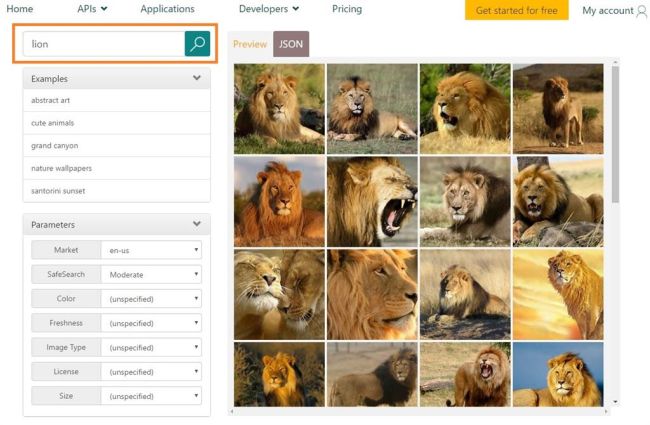Select the abstract art example query
Image resolution: width=650 pixels, height=425 pixels.
[x=116, y=100]
